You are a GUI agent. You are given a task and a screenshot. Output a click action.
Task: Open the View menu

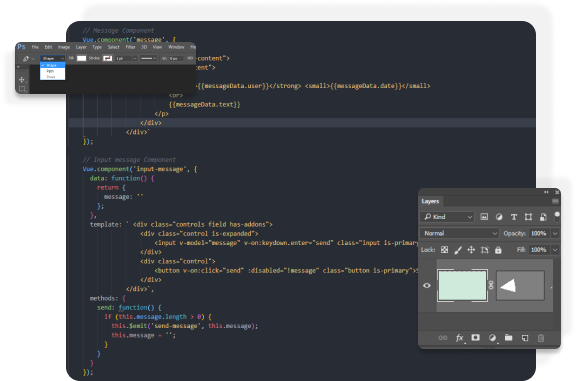[157, 47]
